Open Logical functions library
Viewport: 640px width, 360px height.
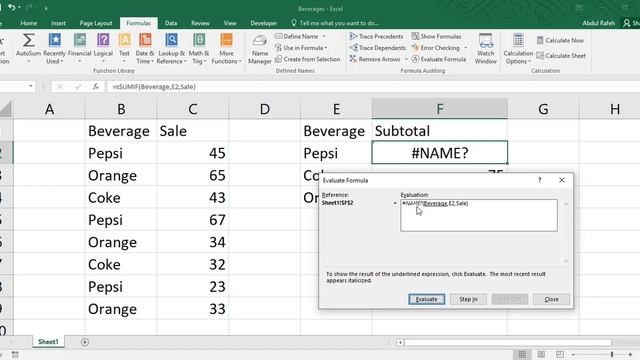tap(103, 49)
